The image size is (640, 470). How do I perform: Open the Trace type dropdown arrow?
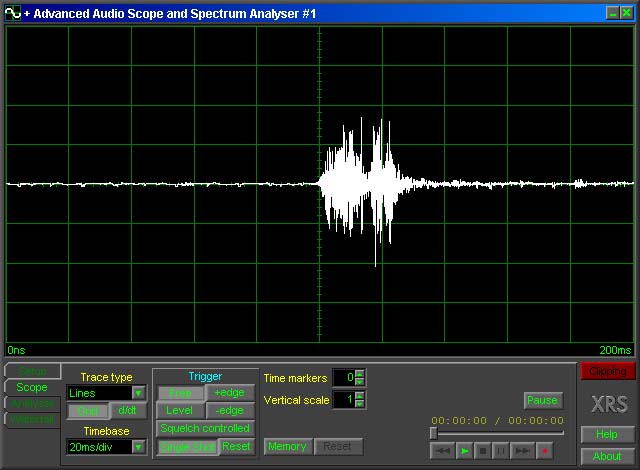pos(139,393)
